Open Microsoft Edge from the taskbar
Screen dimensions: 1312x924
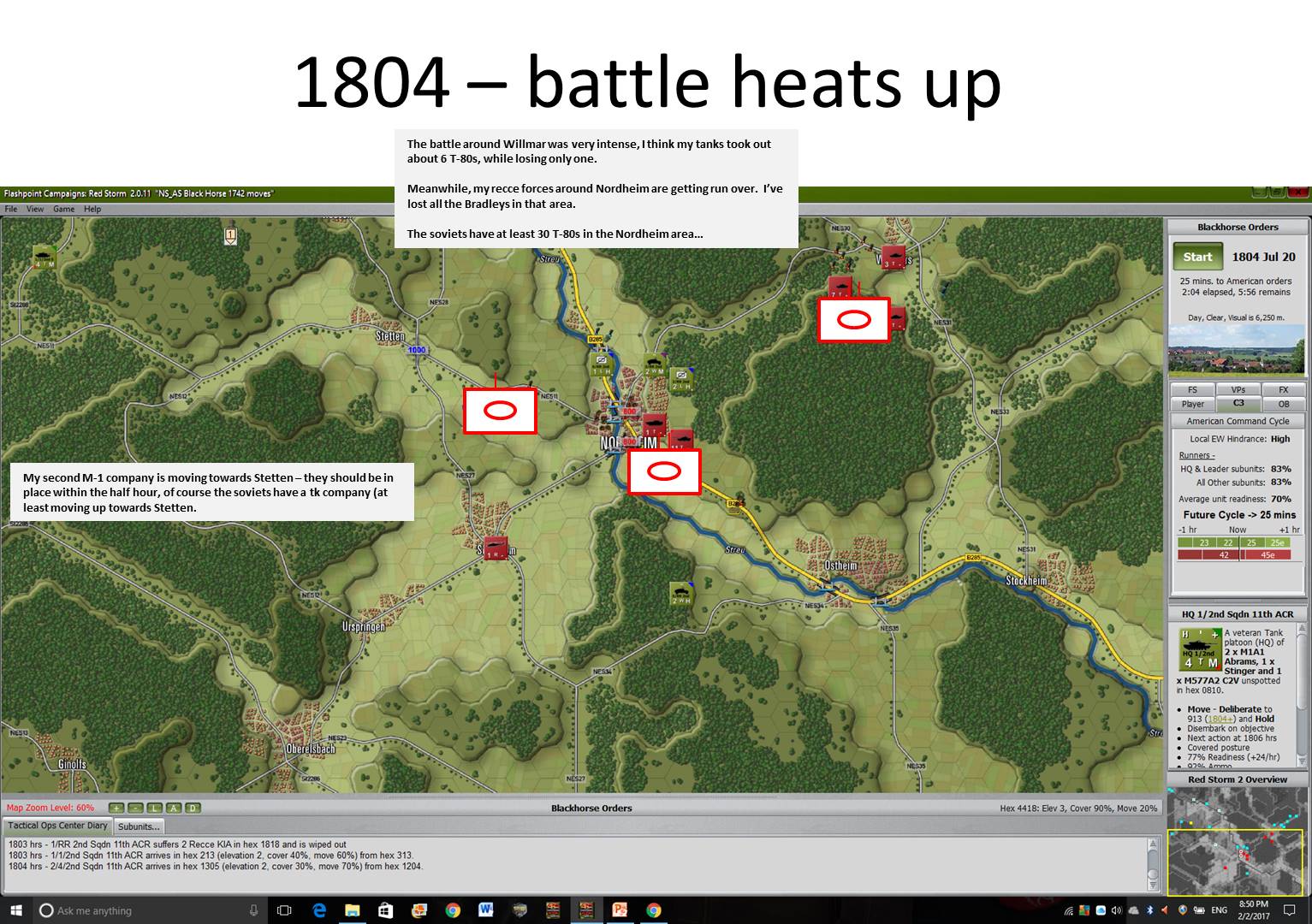pos(318,910)
